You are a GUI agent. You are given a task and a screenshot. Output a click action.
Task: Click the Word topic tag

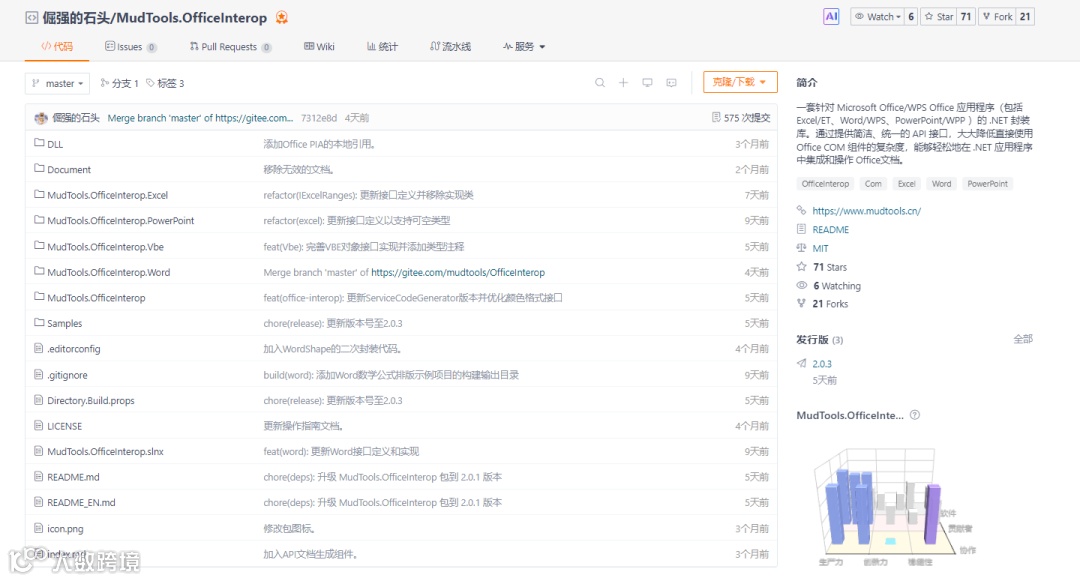click(x=942, y=184)
